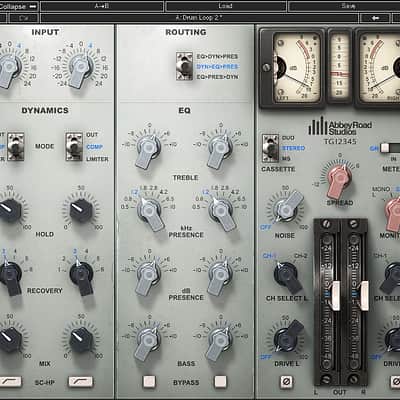Image resolution: width=400 pixels, height=400 pixels.
Task: Click the pink SPREAD knob
Action: (x=339, y=179)
